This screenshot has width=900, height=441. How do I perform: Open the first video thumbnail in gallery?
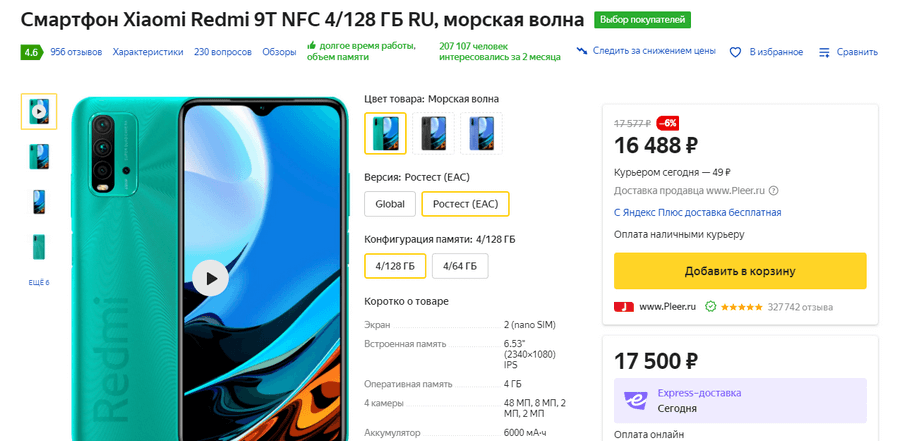point(39,111)
